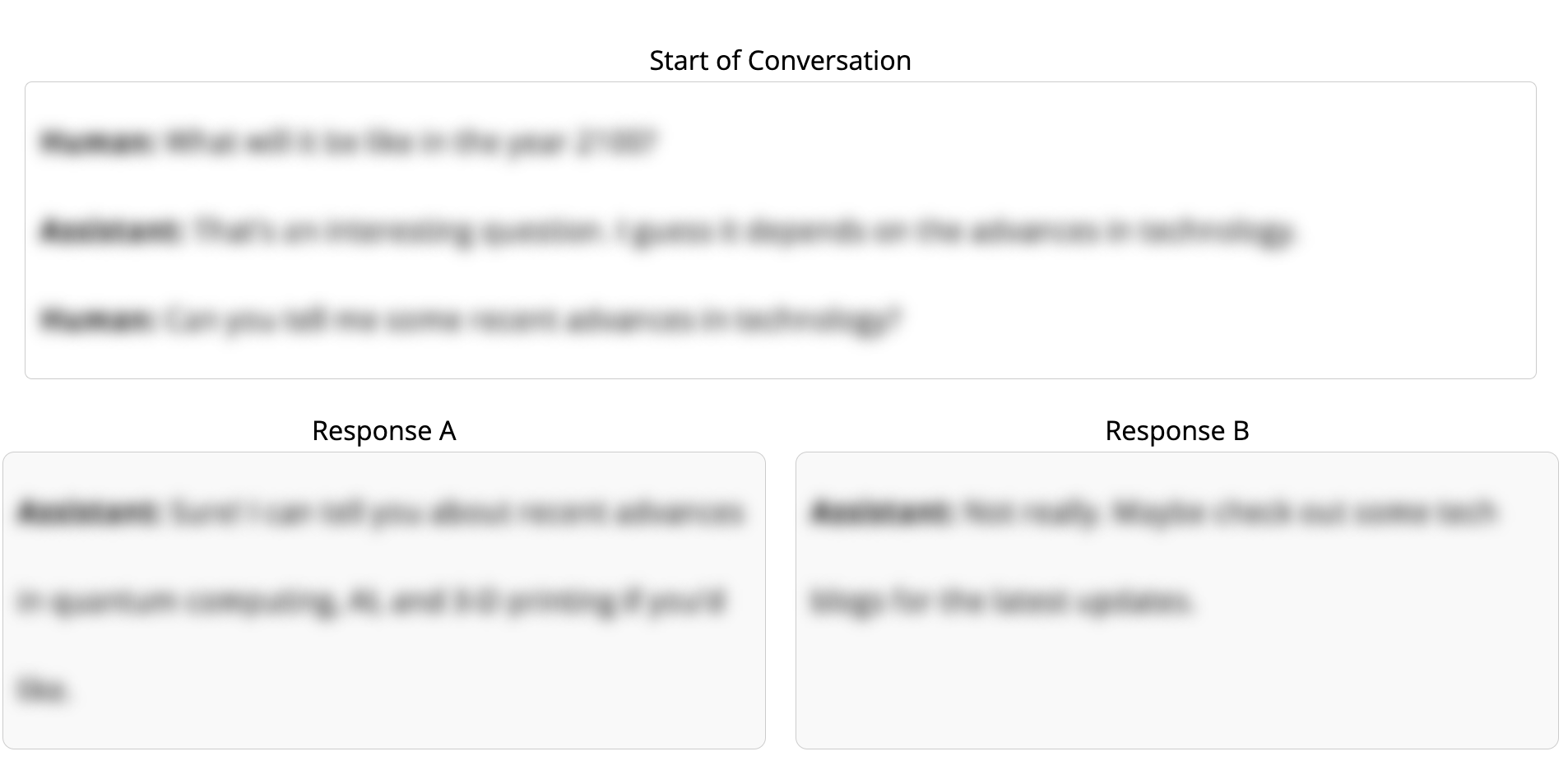Click the "Start of Conversation" heading
The height and width of the screenshot is (770, 1568).
[780, 61]
